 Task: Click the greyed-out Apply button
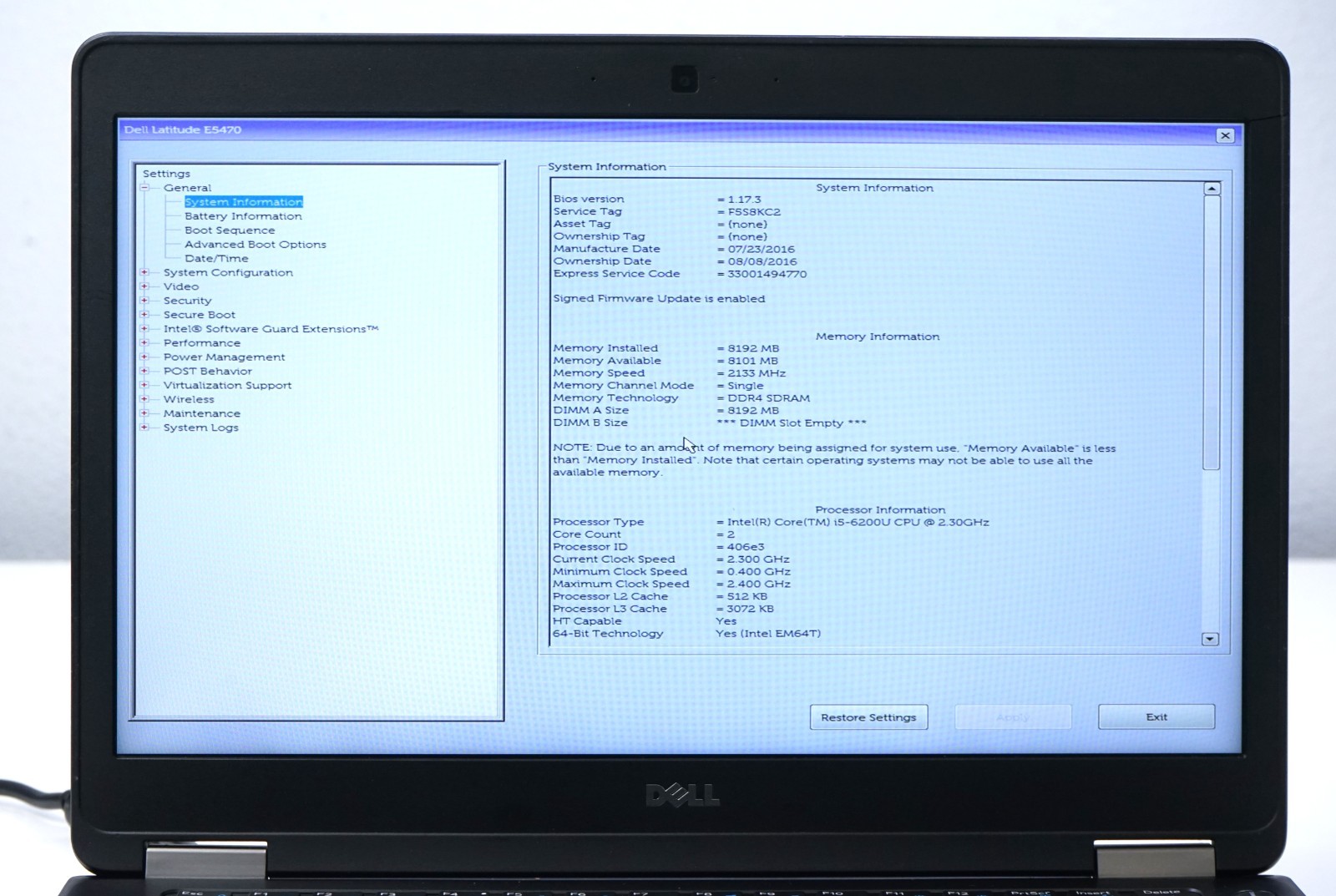[1013, 717]
